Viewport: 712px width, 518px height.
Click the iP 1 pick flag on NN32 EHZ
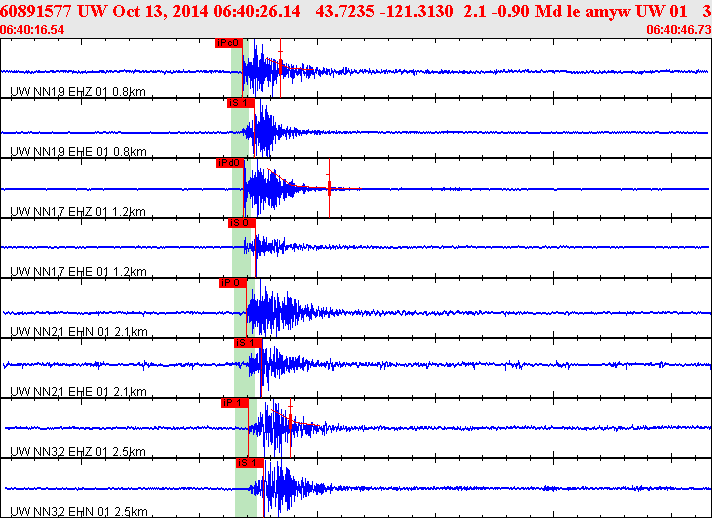click(234, 403)
